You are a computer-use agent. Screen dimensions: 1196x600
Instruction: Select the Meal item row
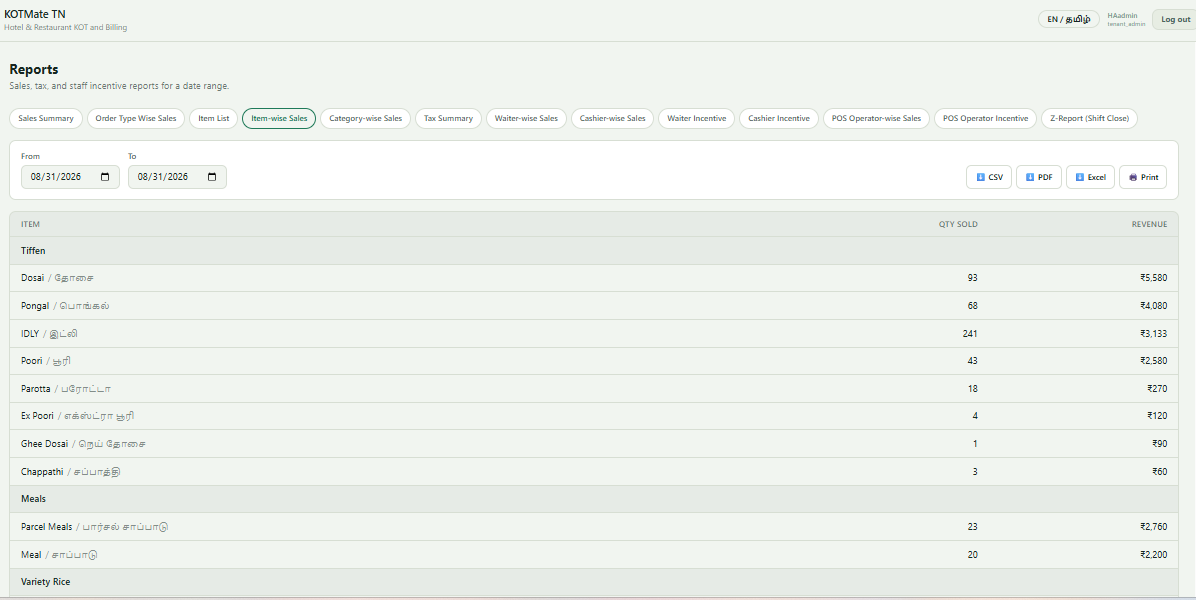tap(593, 555)
